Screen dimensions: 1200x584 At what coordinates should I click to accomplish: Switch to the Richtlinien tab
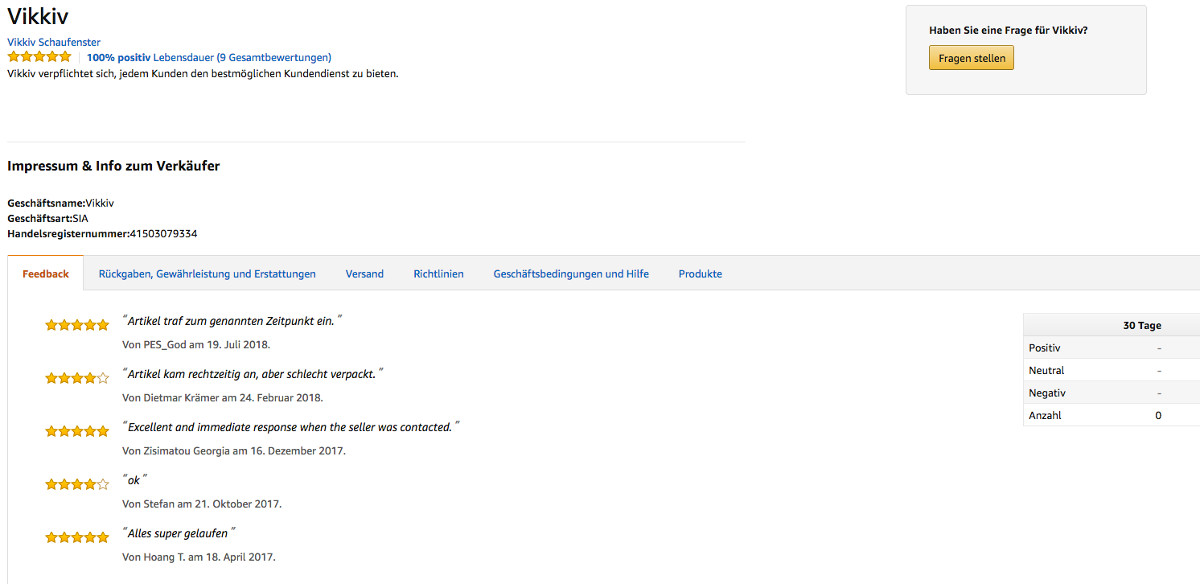pos(439,274)
